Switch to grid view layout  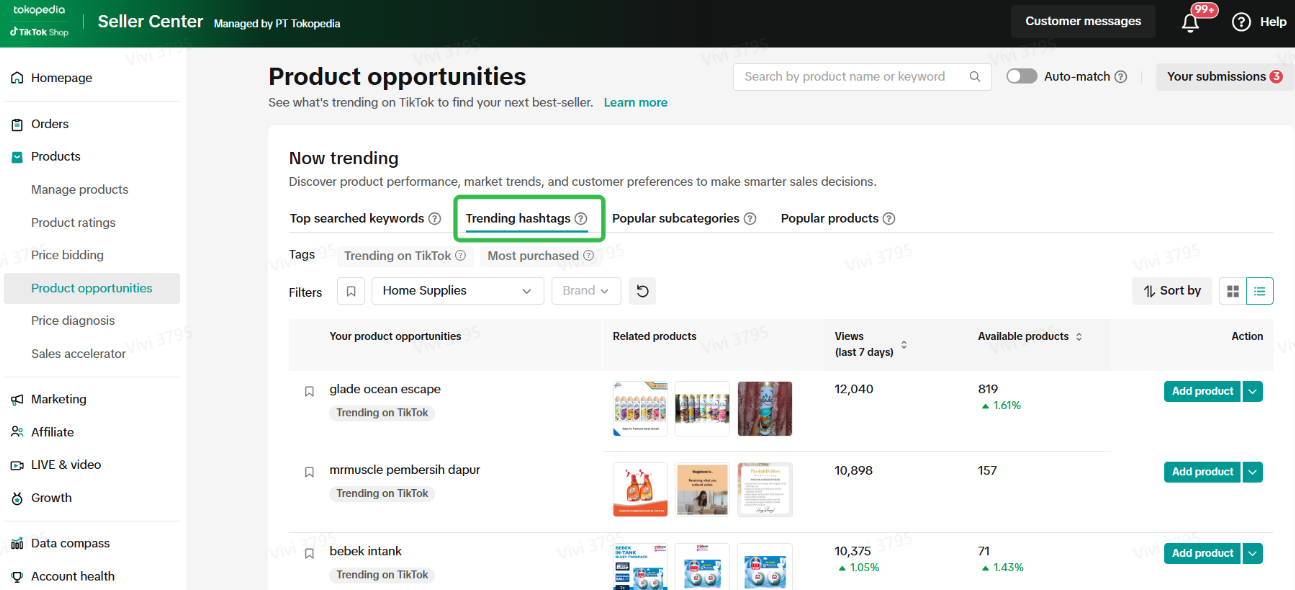click(1233, 291)
